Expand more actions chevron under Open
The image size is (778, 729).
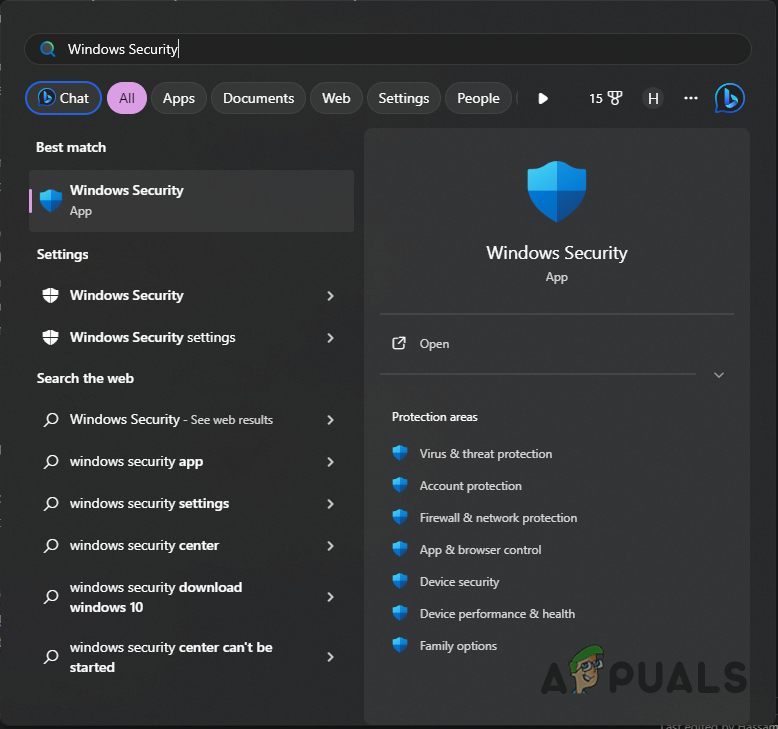[x=718, y=375]
